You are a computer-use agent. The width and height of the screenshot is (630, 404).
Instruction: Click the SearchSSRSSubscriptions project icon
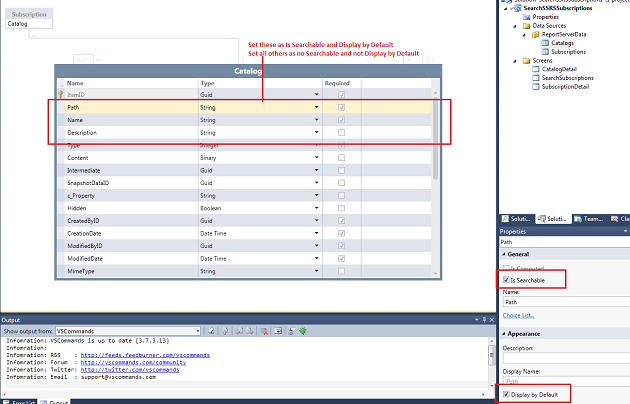pos(518,8)
